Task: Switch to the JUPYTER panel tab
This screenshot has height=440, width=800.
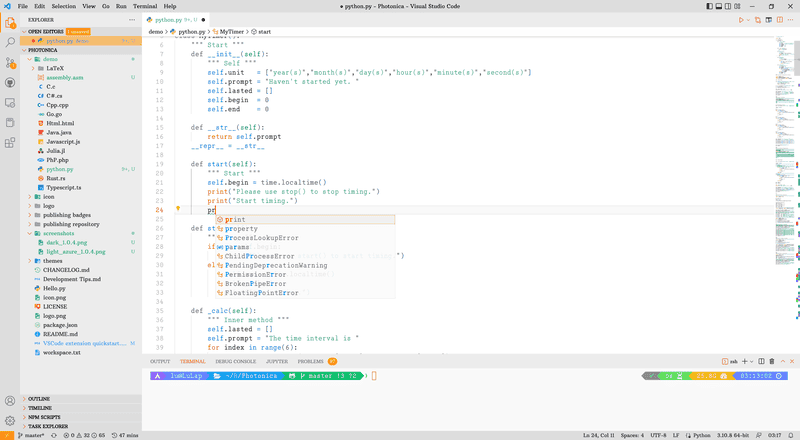Action: 277,361
